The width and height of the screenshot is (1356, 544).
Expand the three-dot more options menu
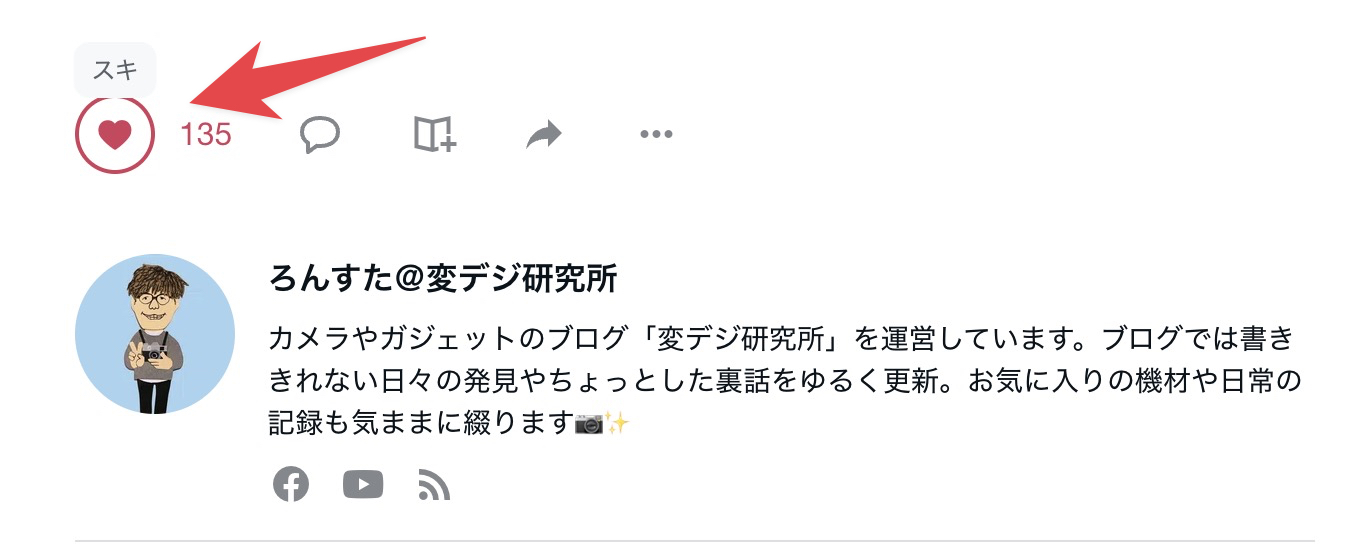click(x=656, y=134)
